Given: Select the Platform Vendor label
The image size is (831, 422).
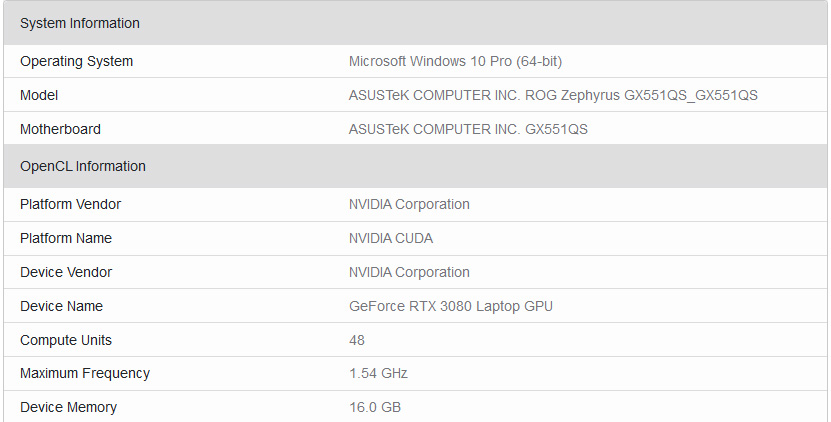Looking at the screenshot, I should 70,205.
